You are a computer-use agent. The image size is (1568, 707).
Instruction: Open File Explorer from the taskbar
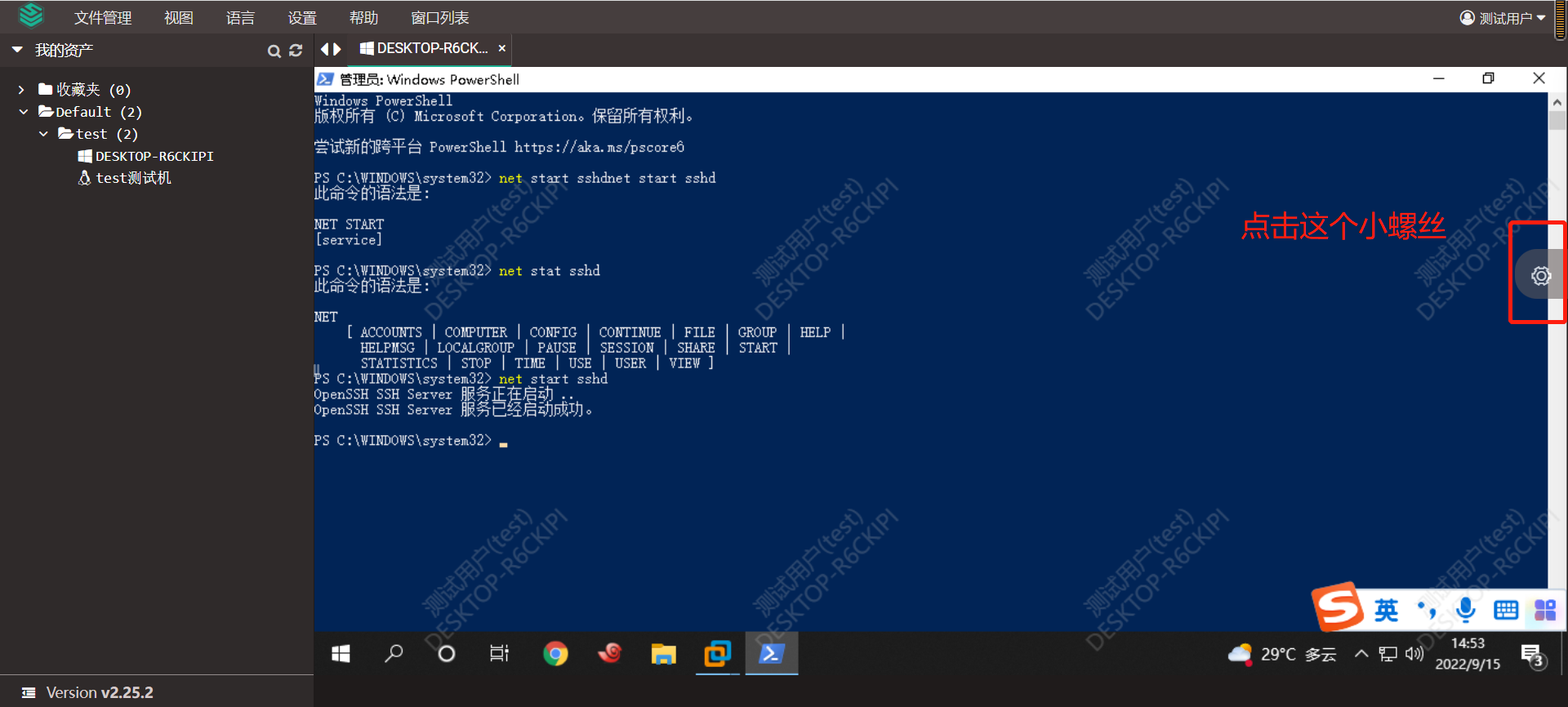(663, 653)
